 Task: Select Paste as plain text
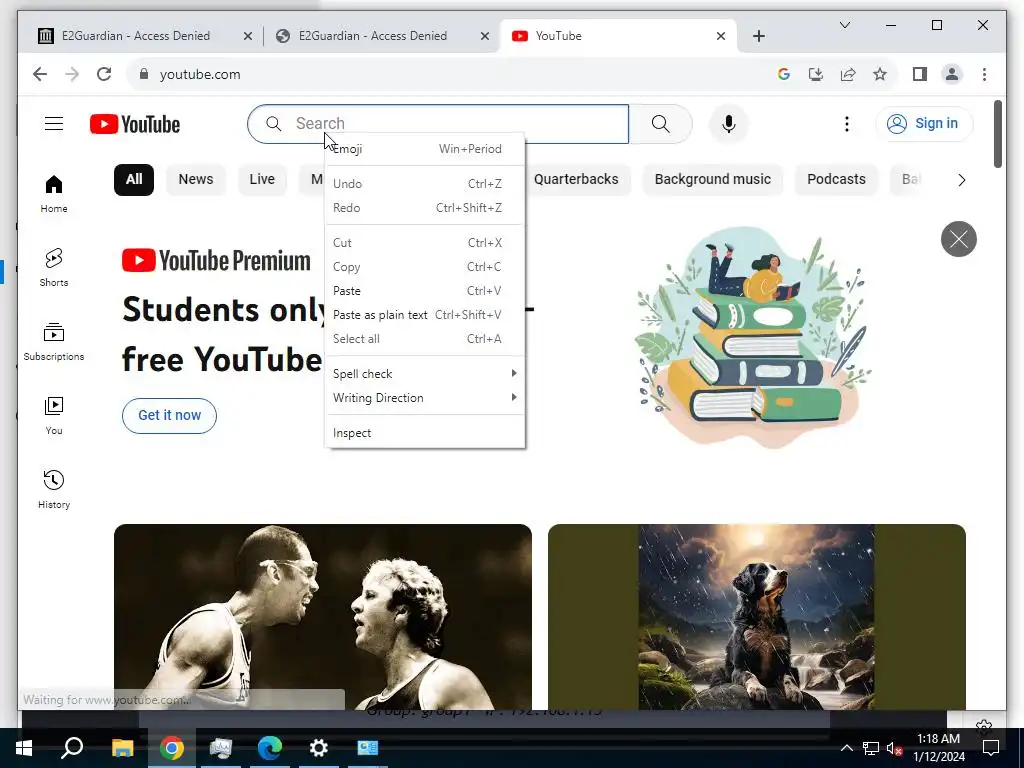(424, 315)
